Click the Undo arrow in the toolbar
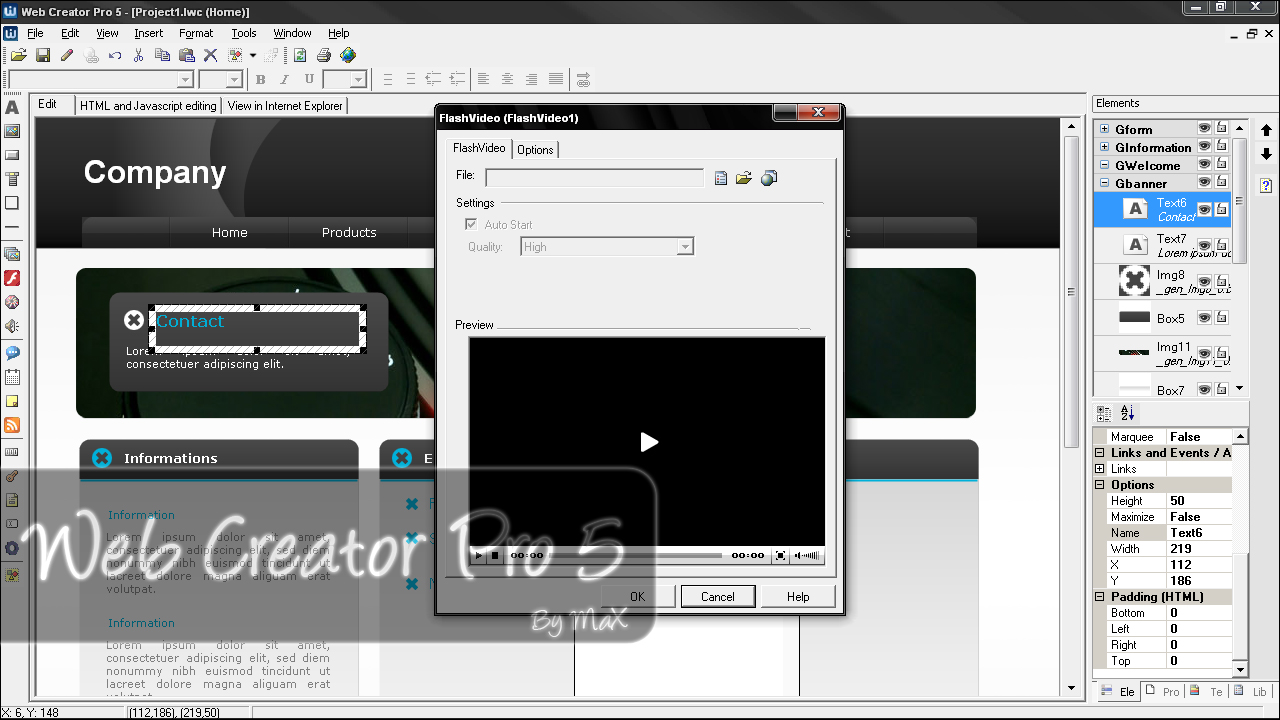The width and height of the screenshot is (1280, 720). click(x=115, y=55)
